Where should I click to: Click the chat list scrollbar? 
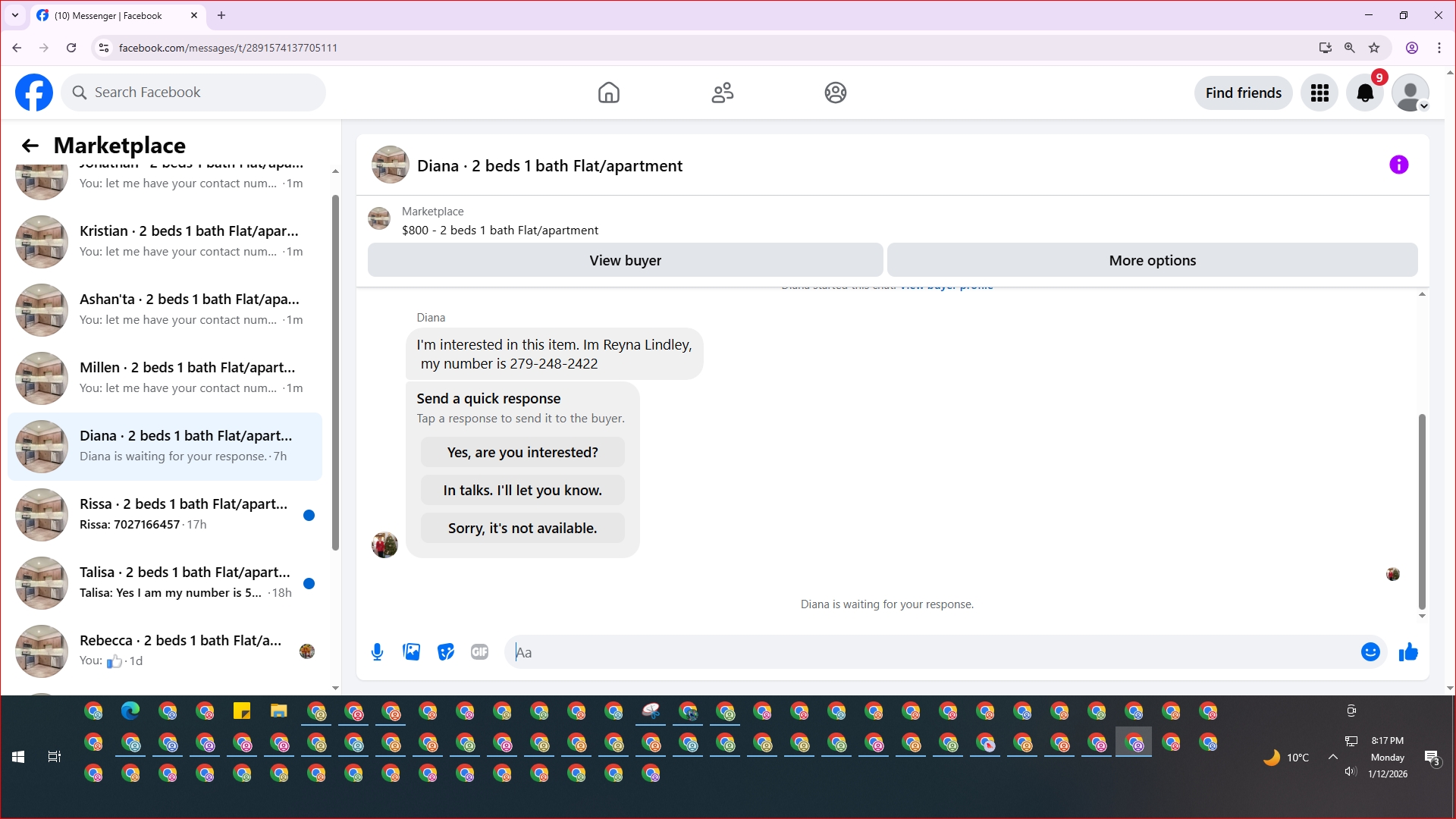point(335,372)
